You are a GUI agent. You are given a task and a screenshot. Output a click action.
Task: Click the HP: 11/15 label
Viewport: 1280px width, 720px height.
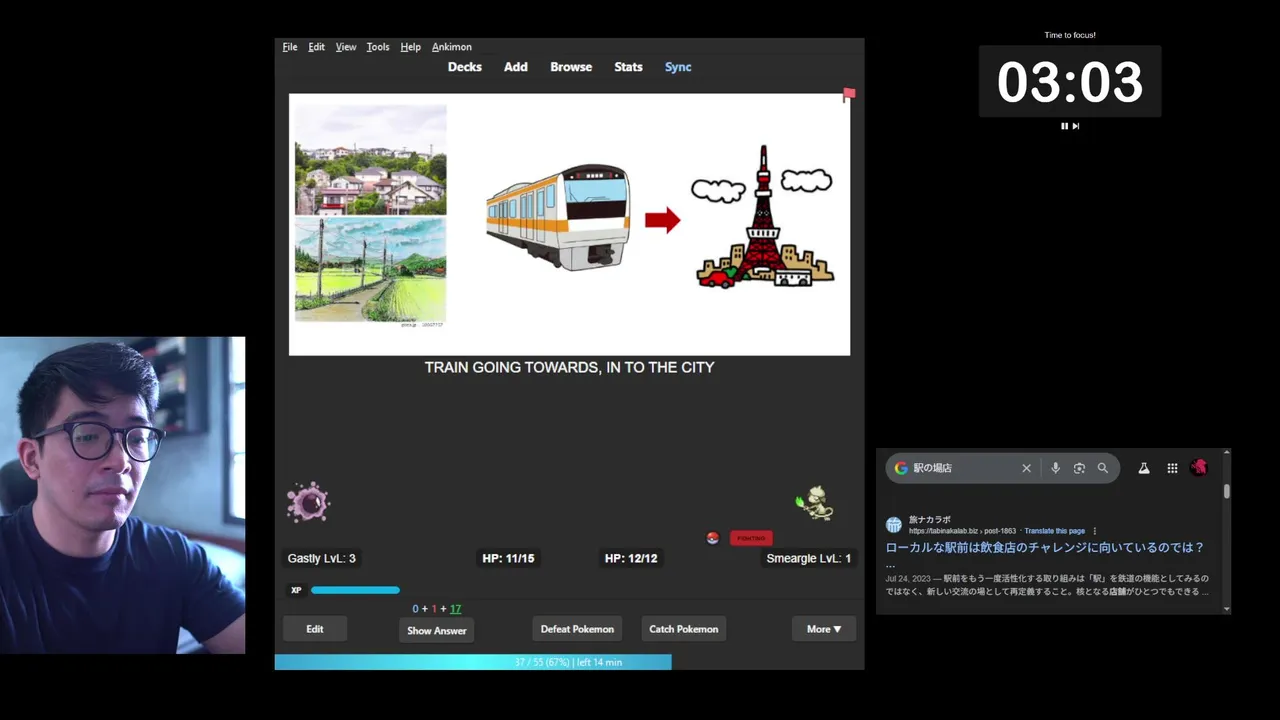(508, 558)
